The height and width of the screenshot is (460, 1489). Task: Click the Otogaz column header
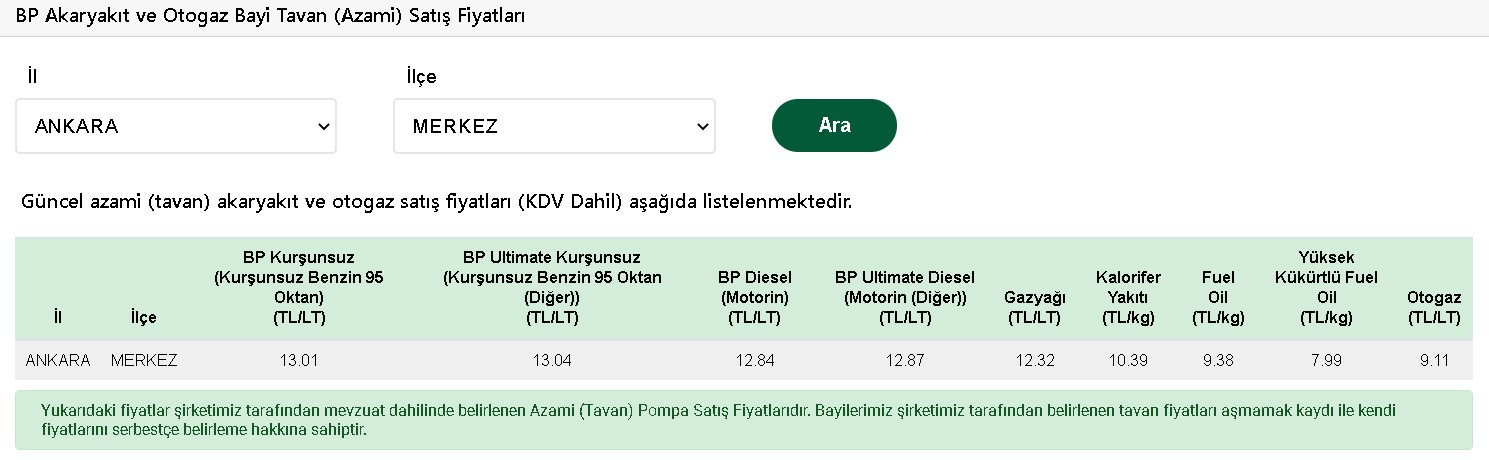[1434, 307]
